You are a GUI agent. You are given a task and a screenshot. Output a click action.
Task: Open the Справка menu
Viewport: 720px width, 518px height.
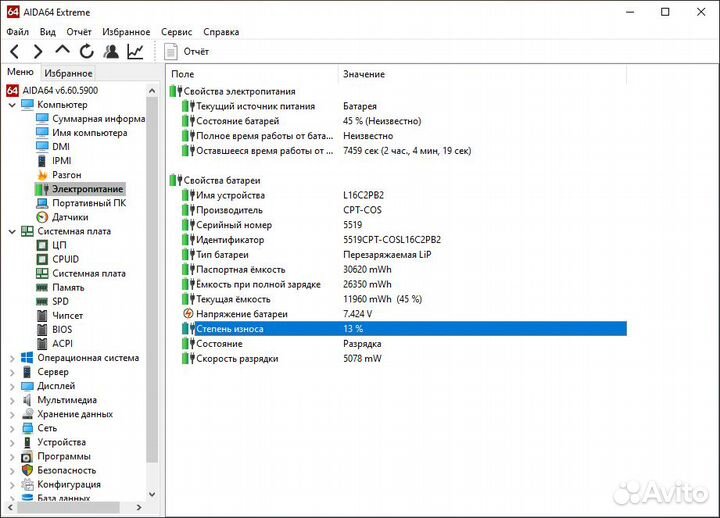[x=221, y=32]
